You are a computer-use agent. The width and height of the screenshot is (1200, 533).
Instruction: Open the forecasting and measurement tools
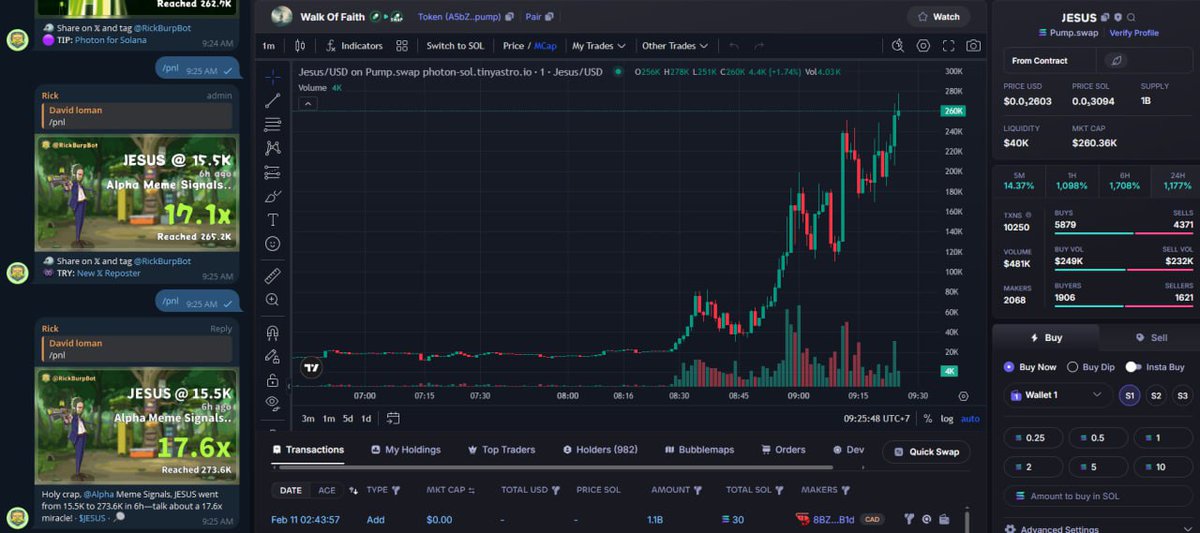pyautogui.click(x=272, y=172)
